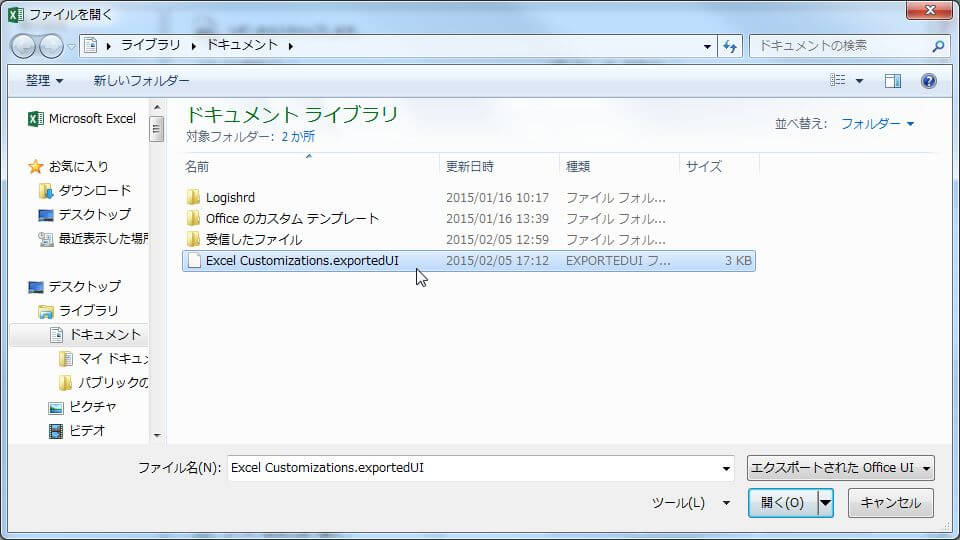Expand the file type filter dropdown
Image resolution: width=960 pixels, height=540 pixels.
[x=840, y=468]
